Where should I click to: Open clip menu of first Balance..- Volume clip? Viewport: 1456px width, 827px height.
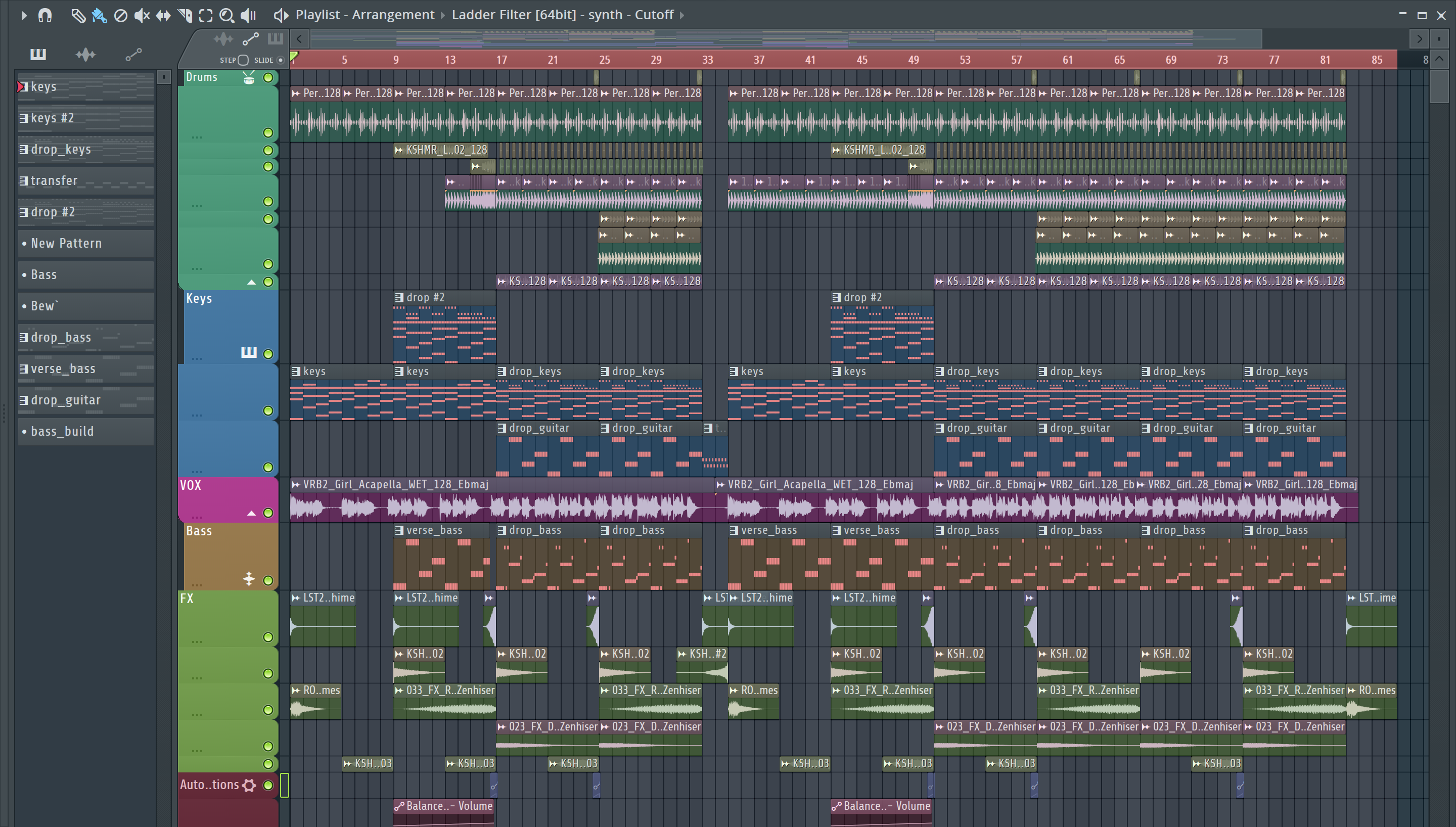[x=399, y=806]
